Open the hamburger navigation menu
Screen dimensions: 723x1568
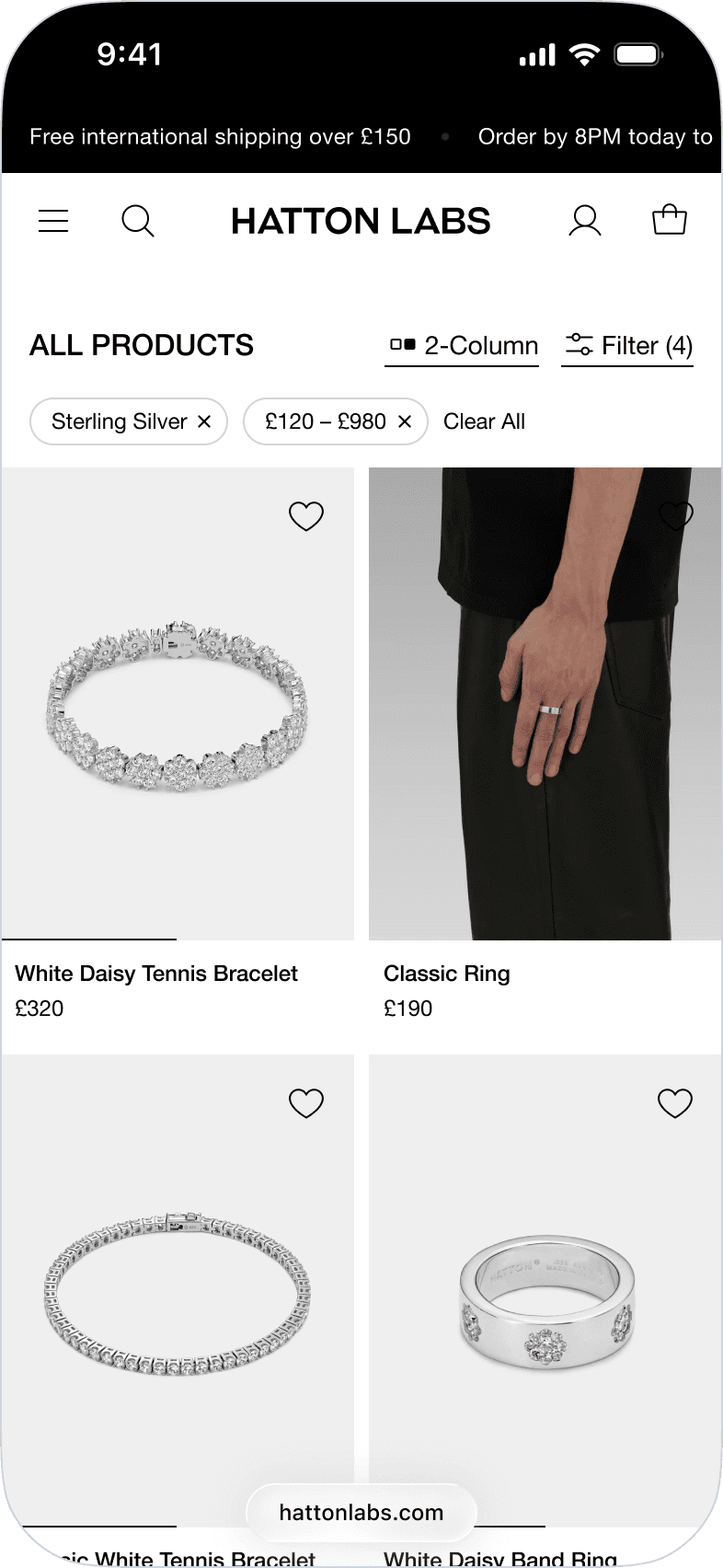(53, 221)
